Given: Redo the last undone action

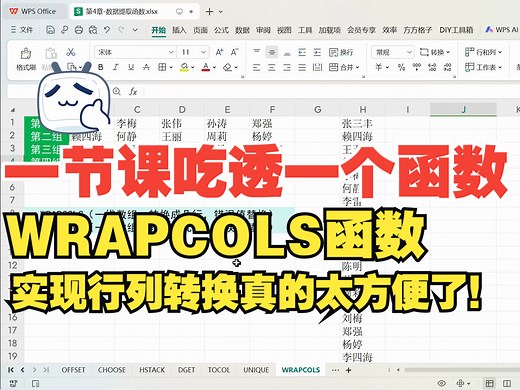Looking at the screenshot, I should coord(121,30).
